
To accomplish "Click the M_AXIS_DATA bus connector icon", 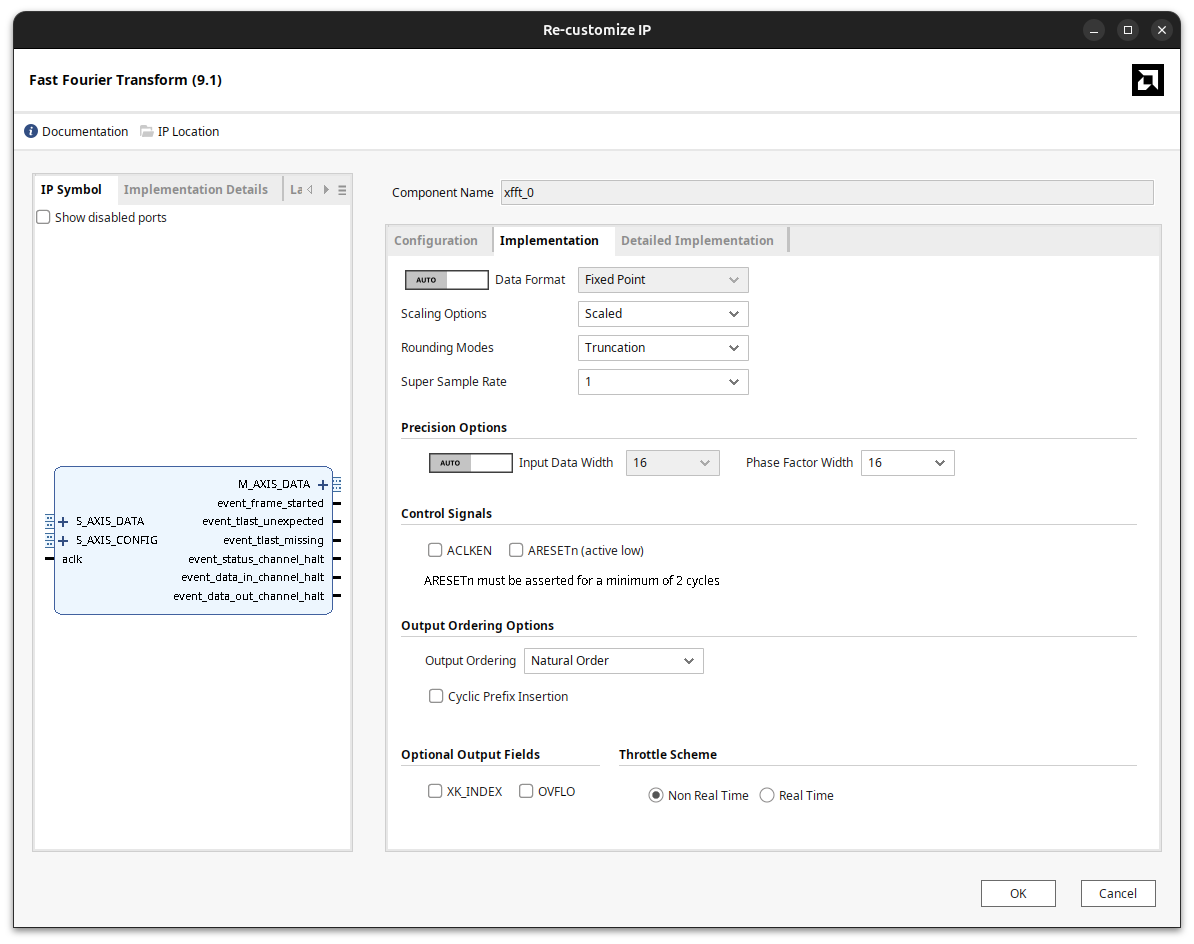I will point(337,484).
